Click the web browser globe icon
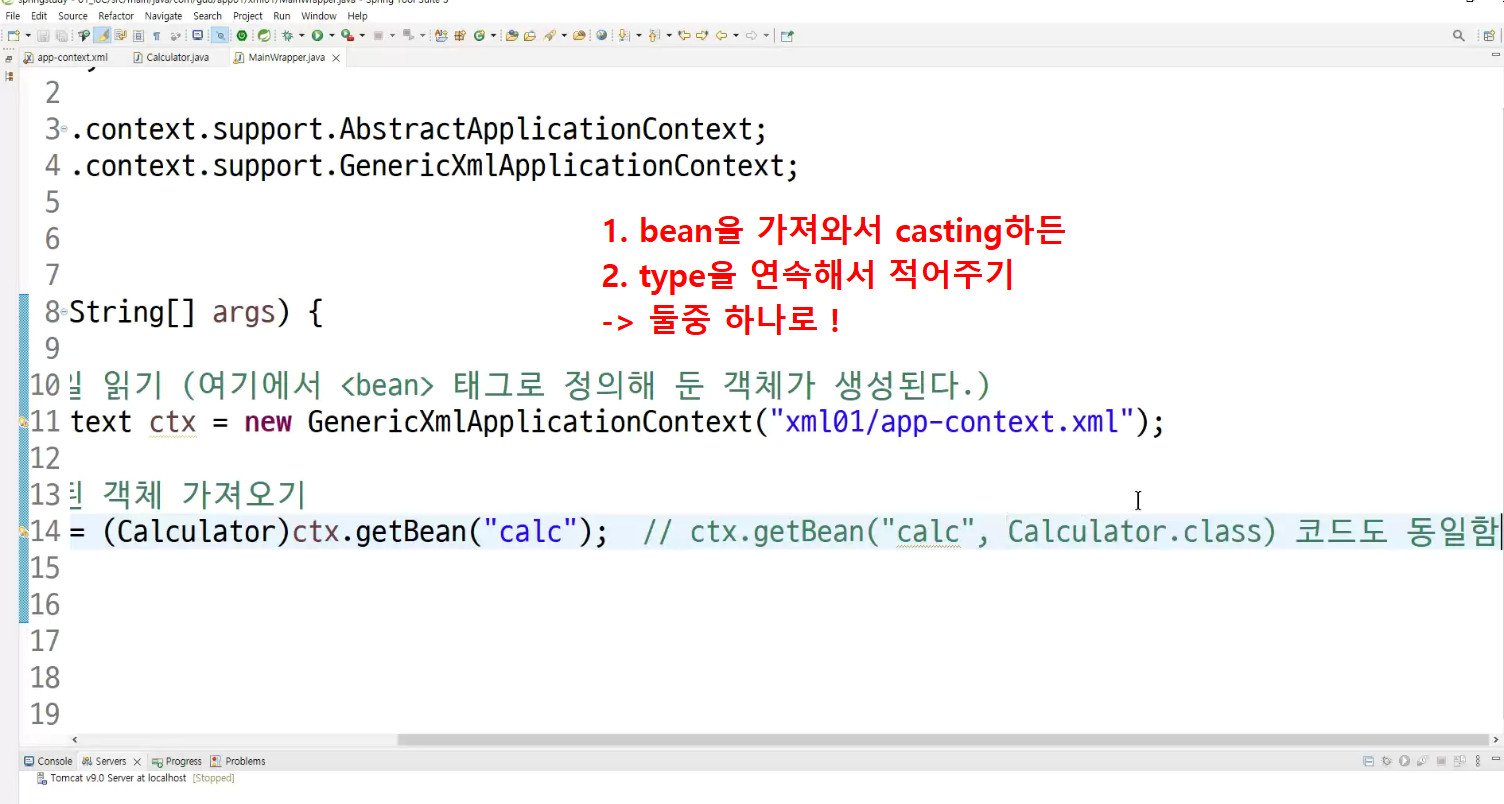 coord(601,35)
